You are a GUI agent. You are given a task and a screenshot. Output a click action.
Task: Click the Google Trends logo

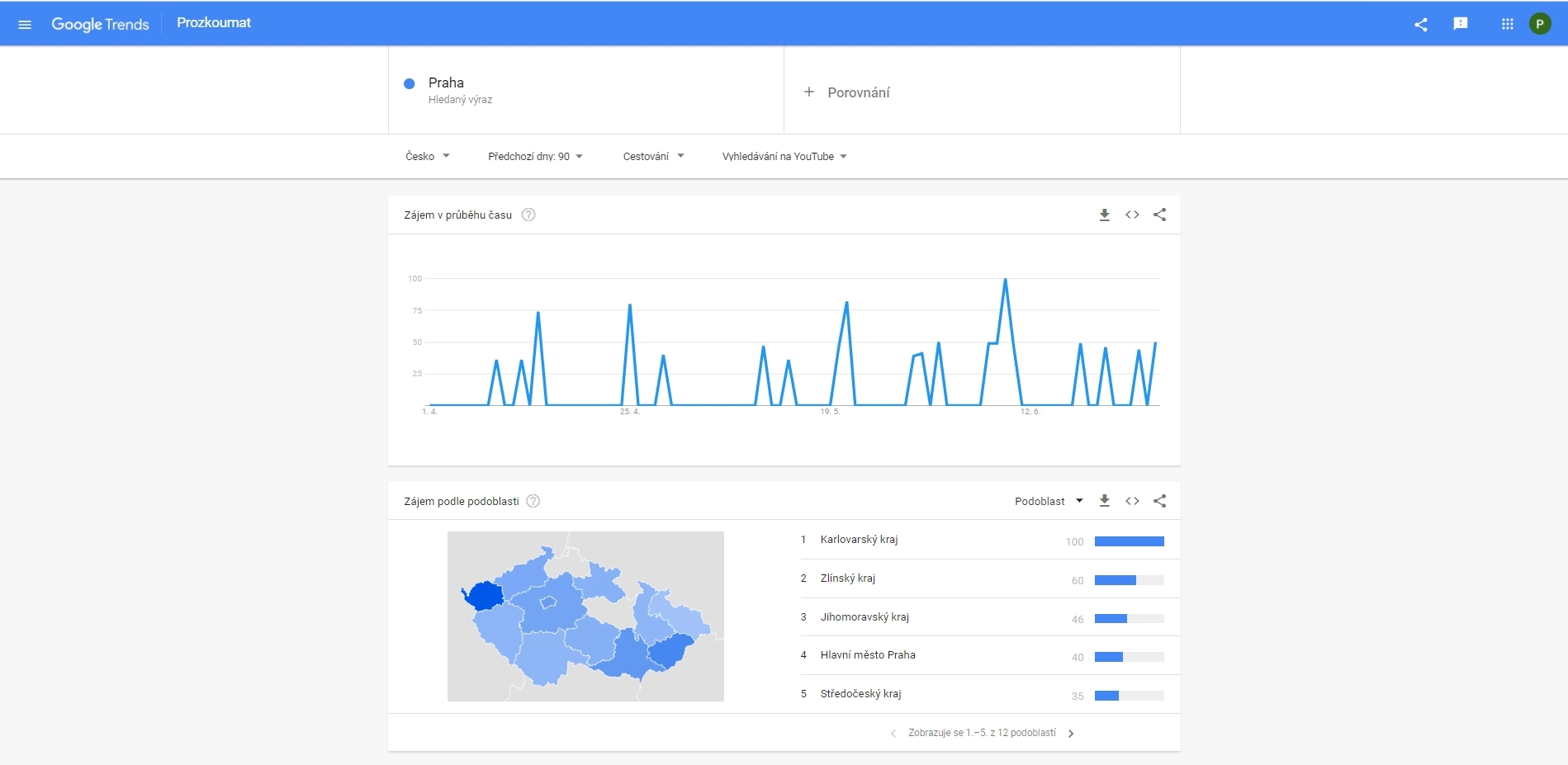point(100,23)
